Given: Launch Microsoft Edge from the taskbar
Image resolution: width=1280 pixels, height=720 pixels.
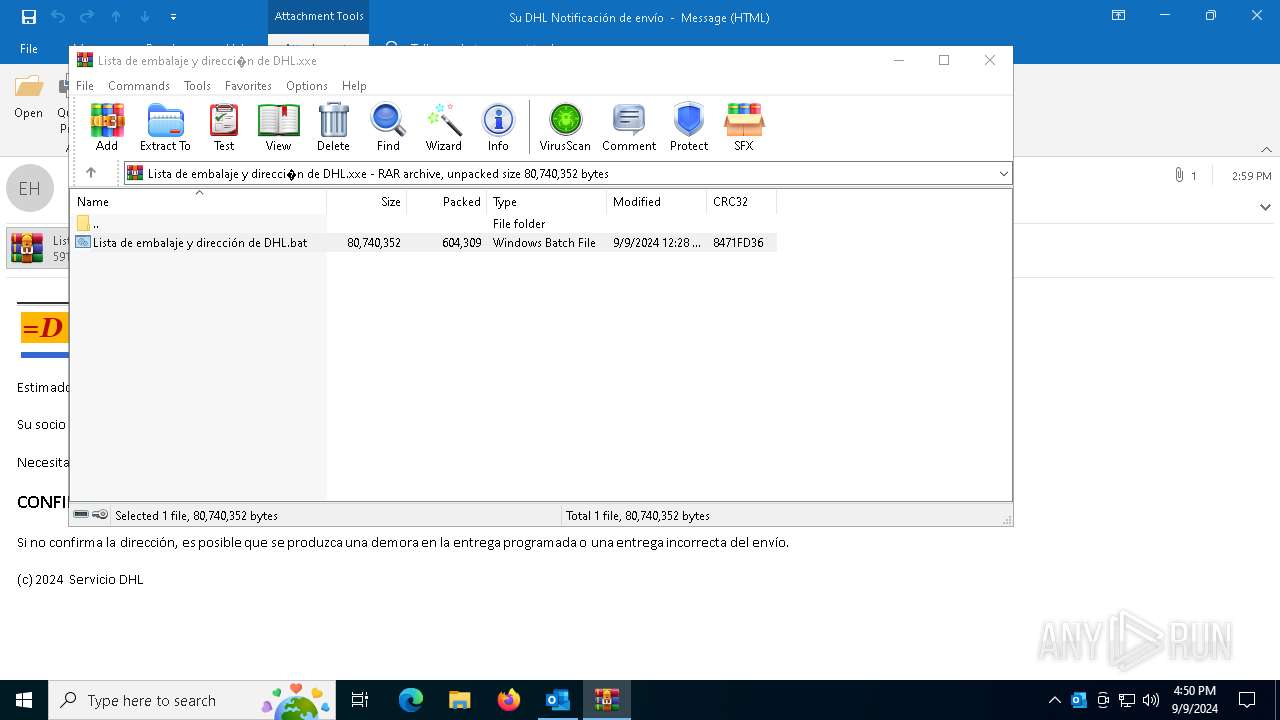Looking at the screenshot, I should coord(411,700).
